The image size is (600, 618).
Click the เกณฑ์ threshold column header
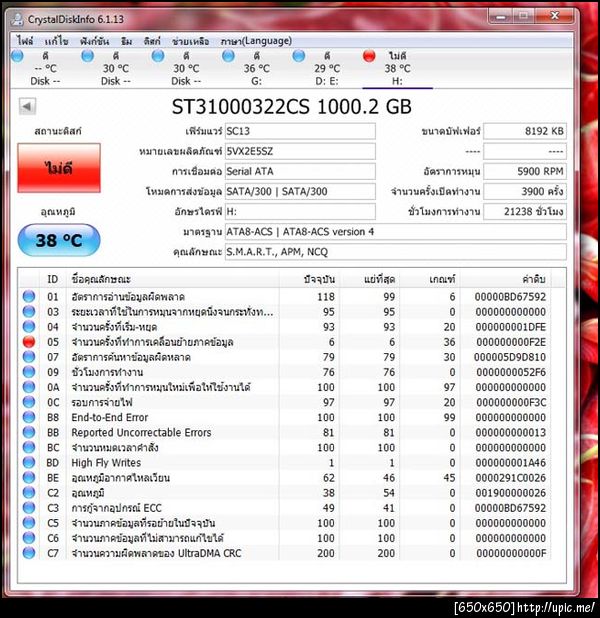pos(429,279)
